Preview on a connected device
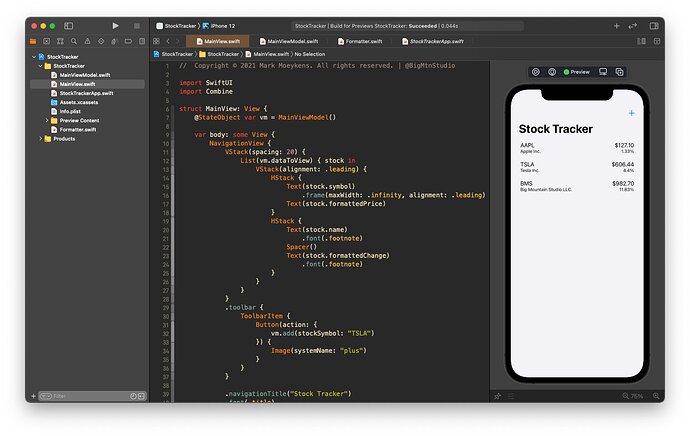 pos(603,72)
